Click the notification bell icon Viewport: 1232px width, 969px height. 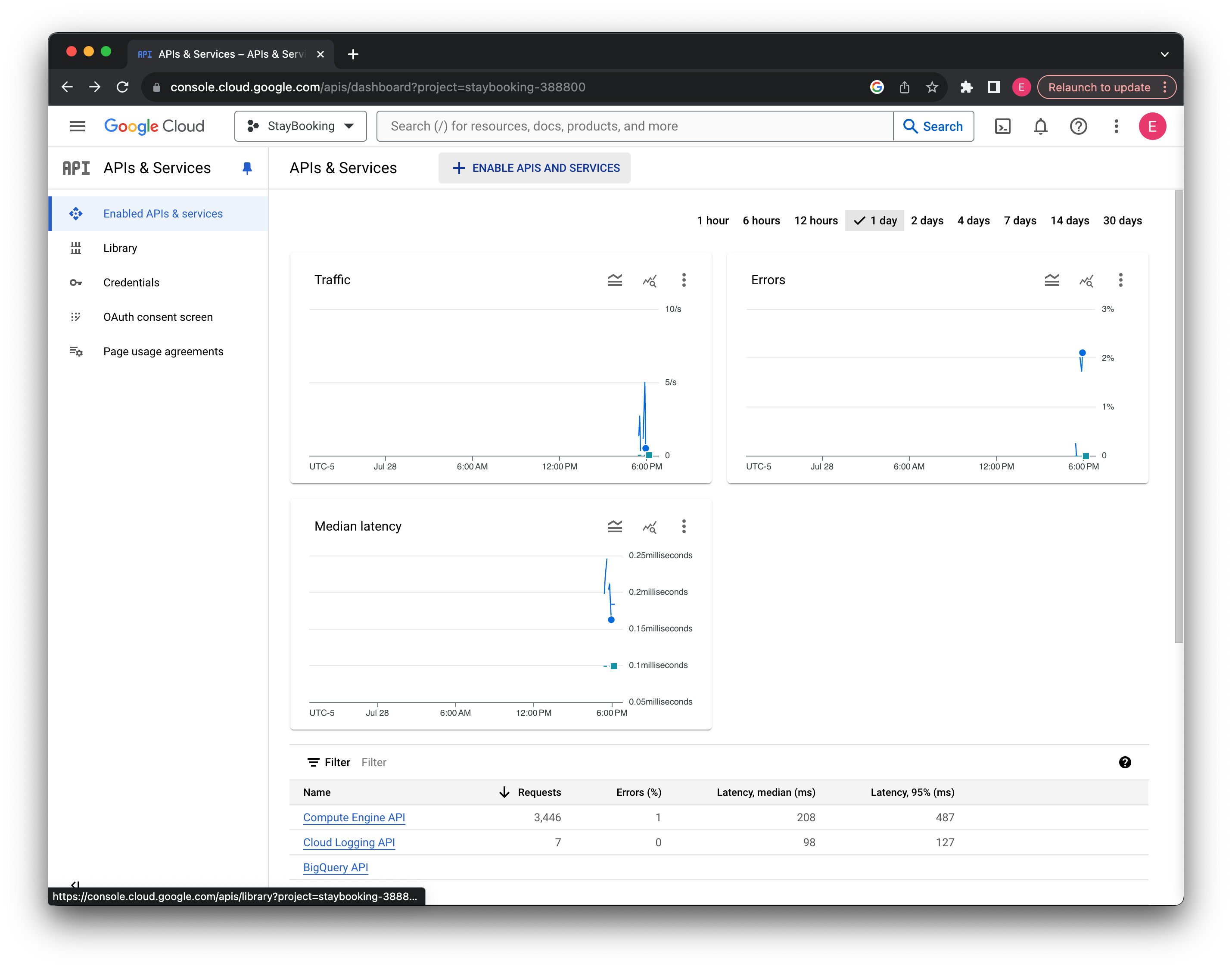(1040, 126)
